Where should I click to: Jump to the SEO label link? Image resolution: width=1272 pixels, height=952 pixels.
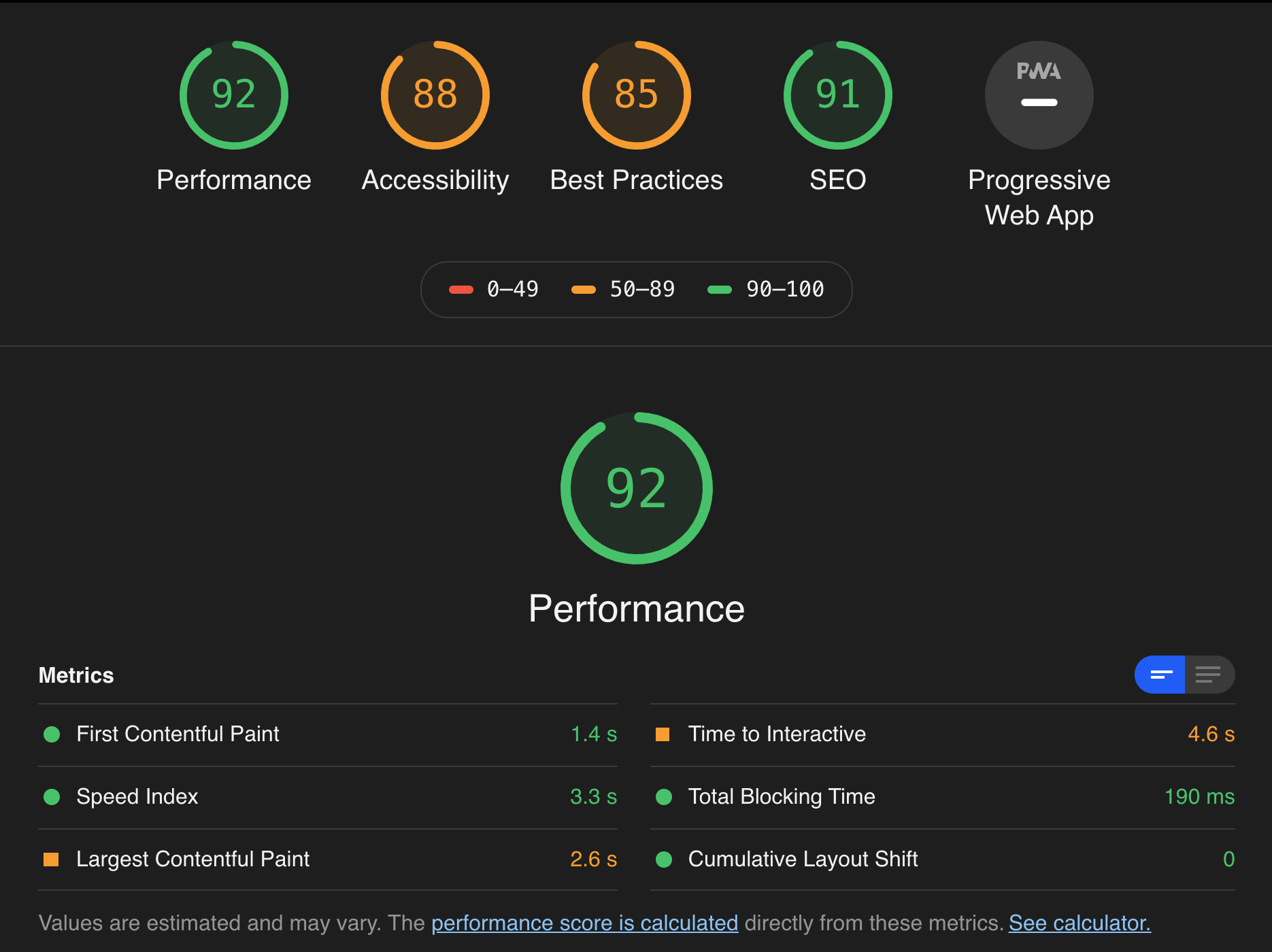(x=838, y=180)
